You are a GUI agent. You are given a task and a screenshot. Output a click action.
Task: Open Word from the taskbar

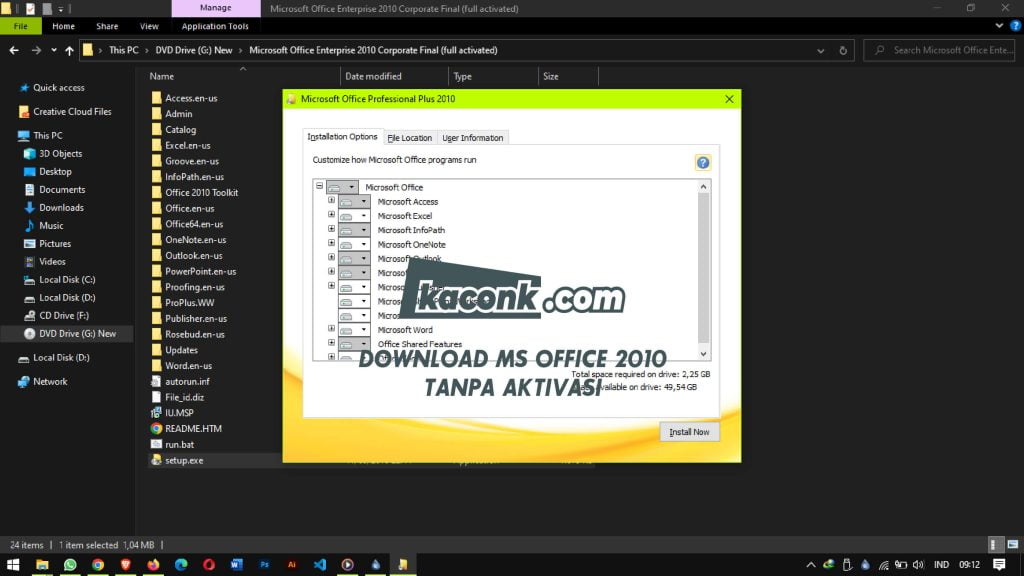pos(236,564)
